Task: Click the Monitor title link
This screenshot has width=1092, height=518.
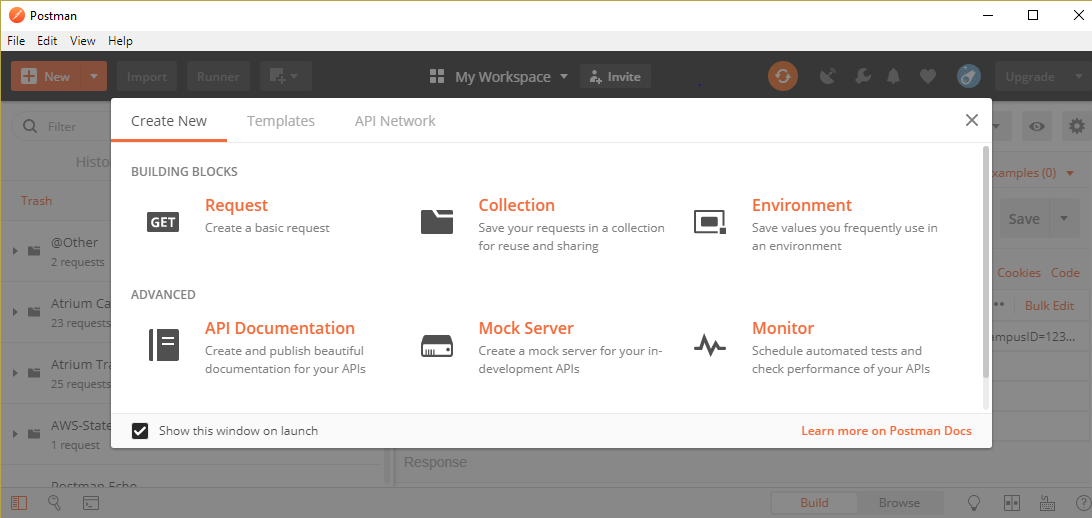Action: [x=783, y=328]
